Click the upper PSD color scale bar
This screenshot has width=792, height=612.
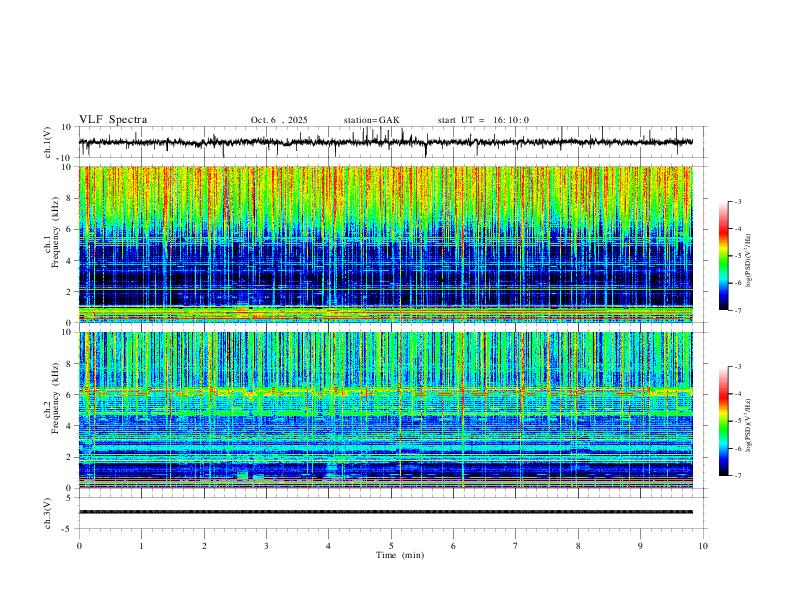point(724,256)
